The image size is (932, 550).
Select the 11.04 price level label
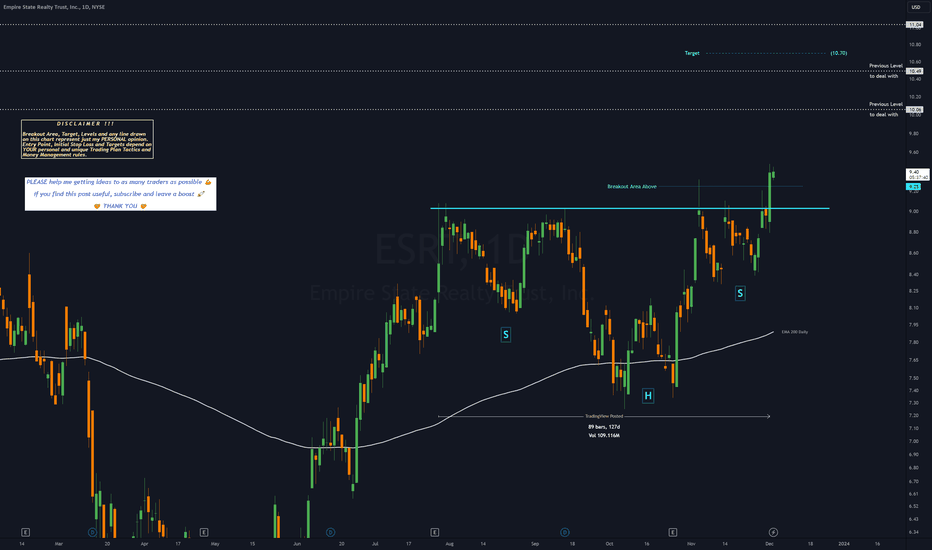(914, 25)
